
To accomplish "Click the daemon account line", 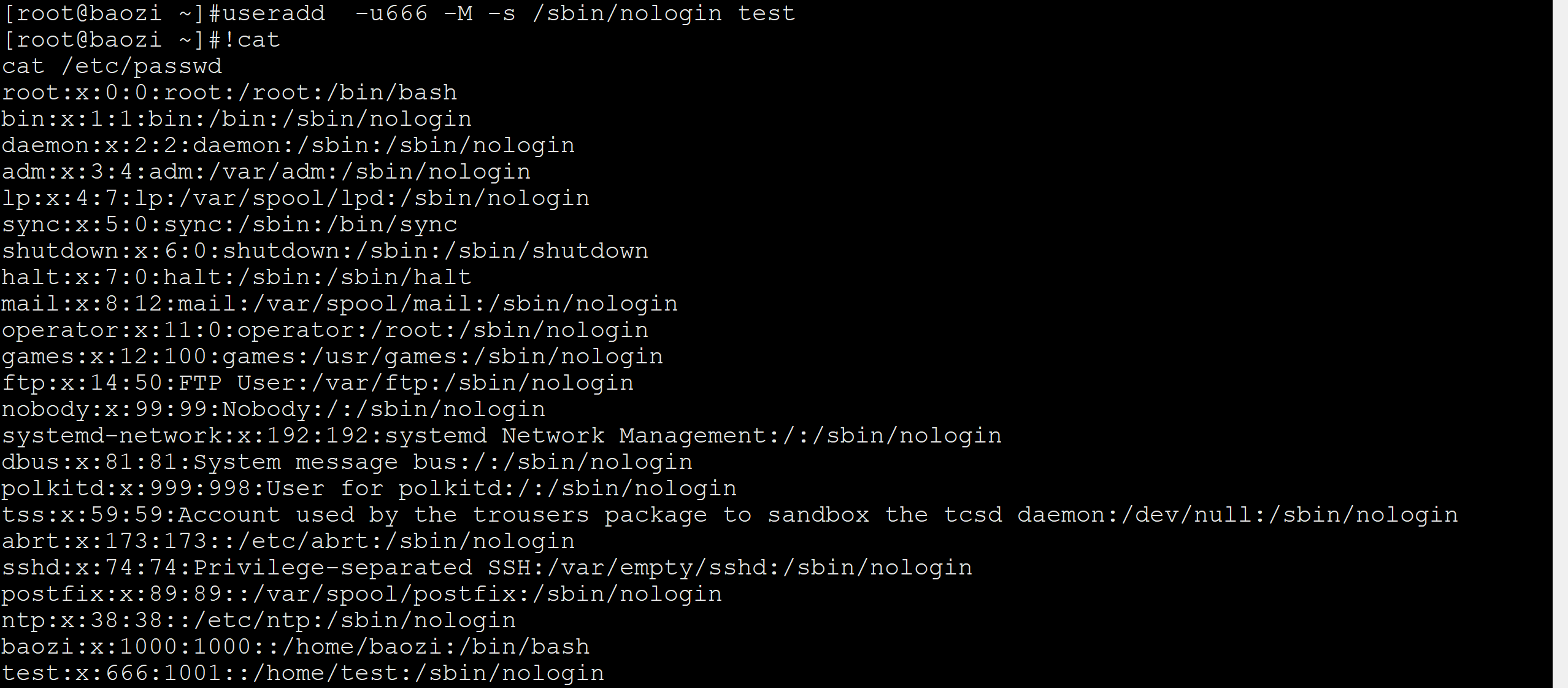I will tap(288, 145).
